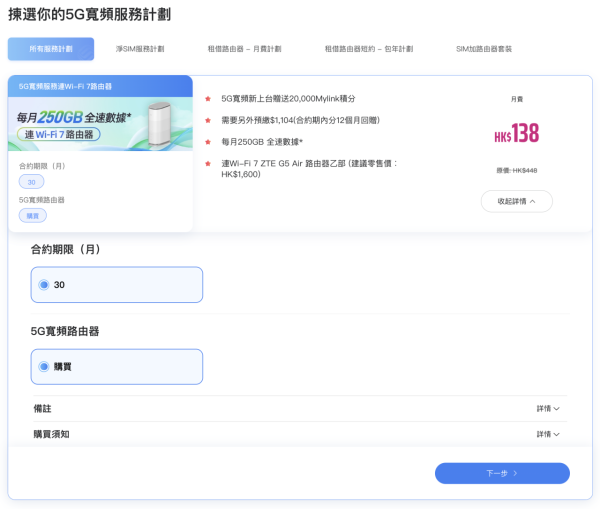Click the small 30 contract pill
The height and width of the screenshot is (509, 600).
tap(31, 182)
